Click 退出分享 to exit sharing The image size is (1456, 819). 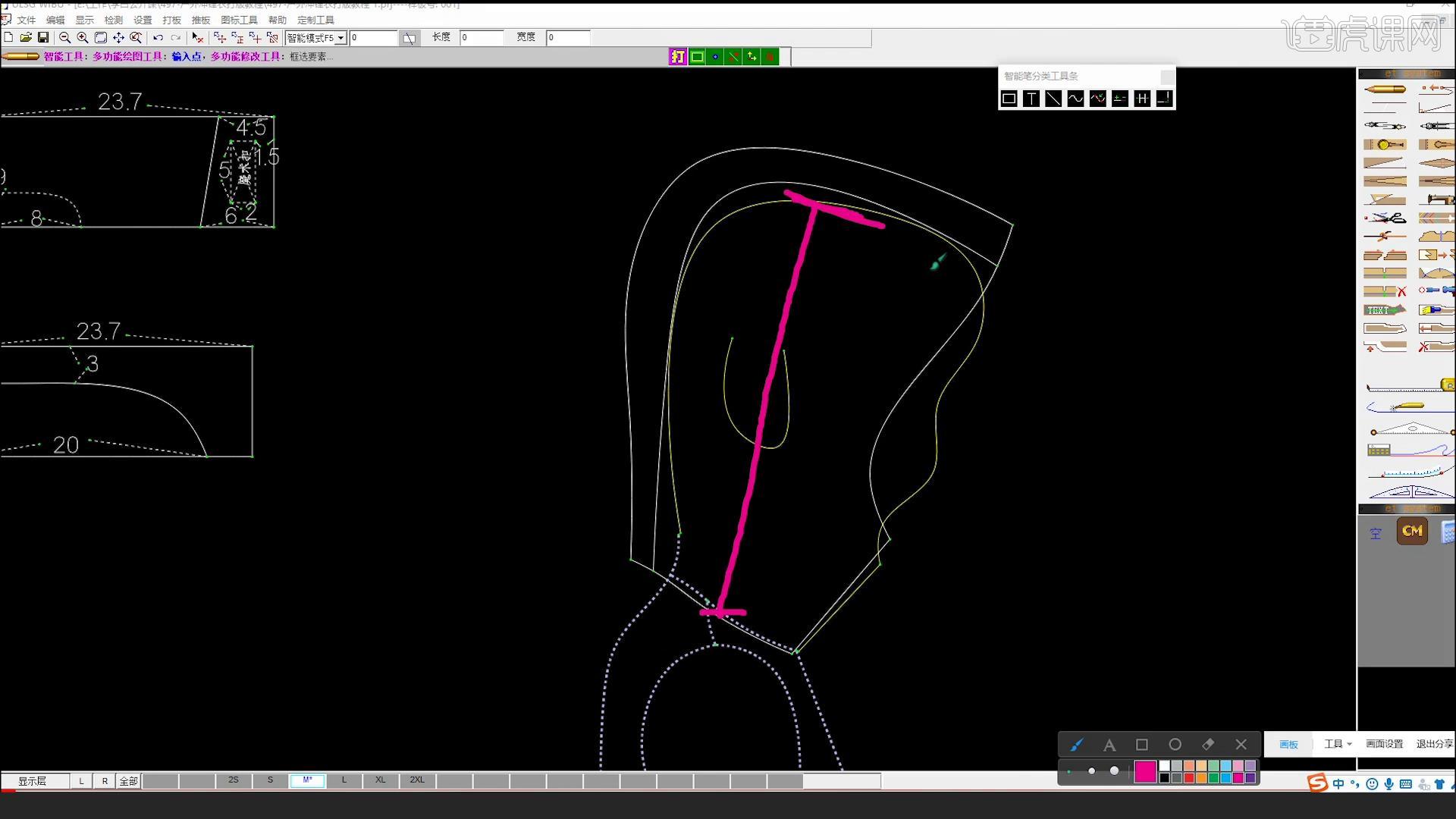coord(1434,744)
